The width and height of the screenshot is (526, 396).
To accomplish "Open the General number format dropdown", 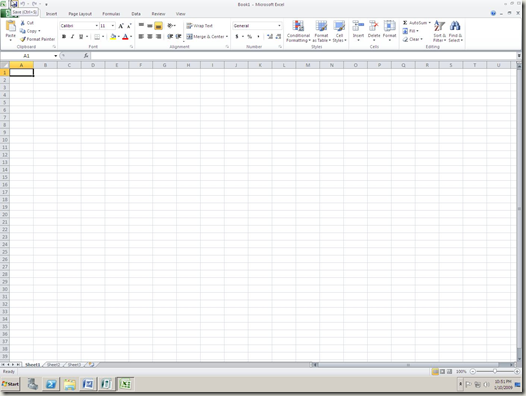I will coord(279,26).
